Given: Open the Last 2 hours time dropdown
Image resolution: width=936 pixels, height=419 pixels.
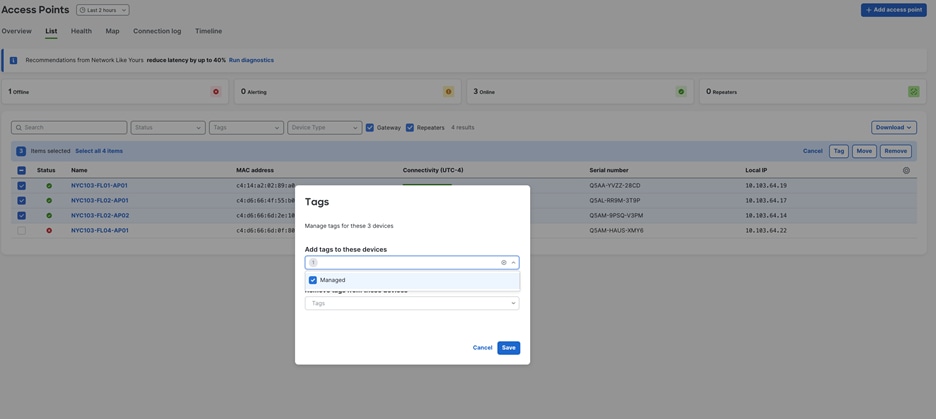Looking at the screenshot, I should pos(103,10).
